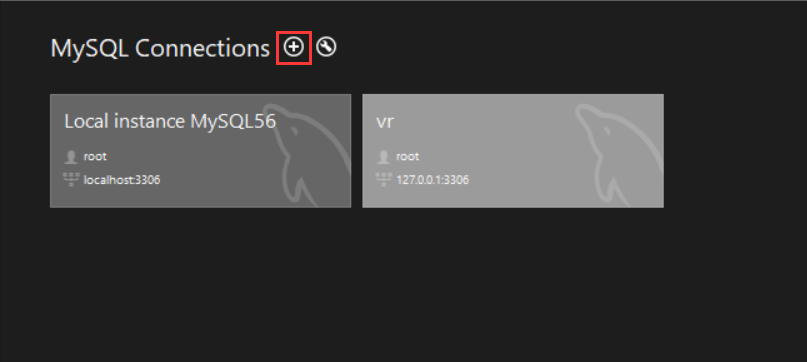This screenshot has height=362, width=807.
Task: Click the localhost:3306 host address
Action: 122,180
